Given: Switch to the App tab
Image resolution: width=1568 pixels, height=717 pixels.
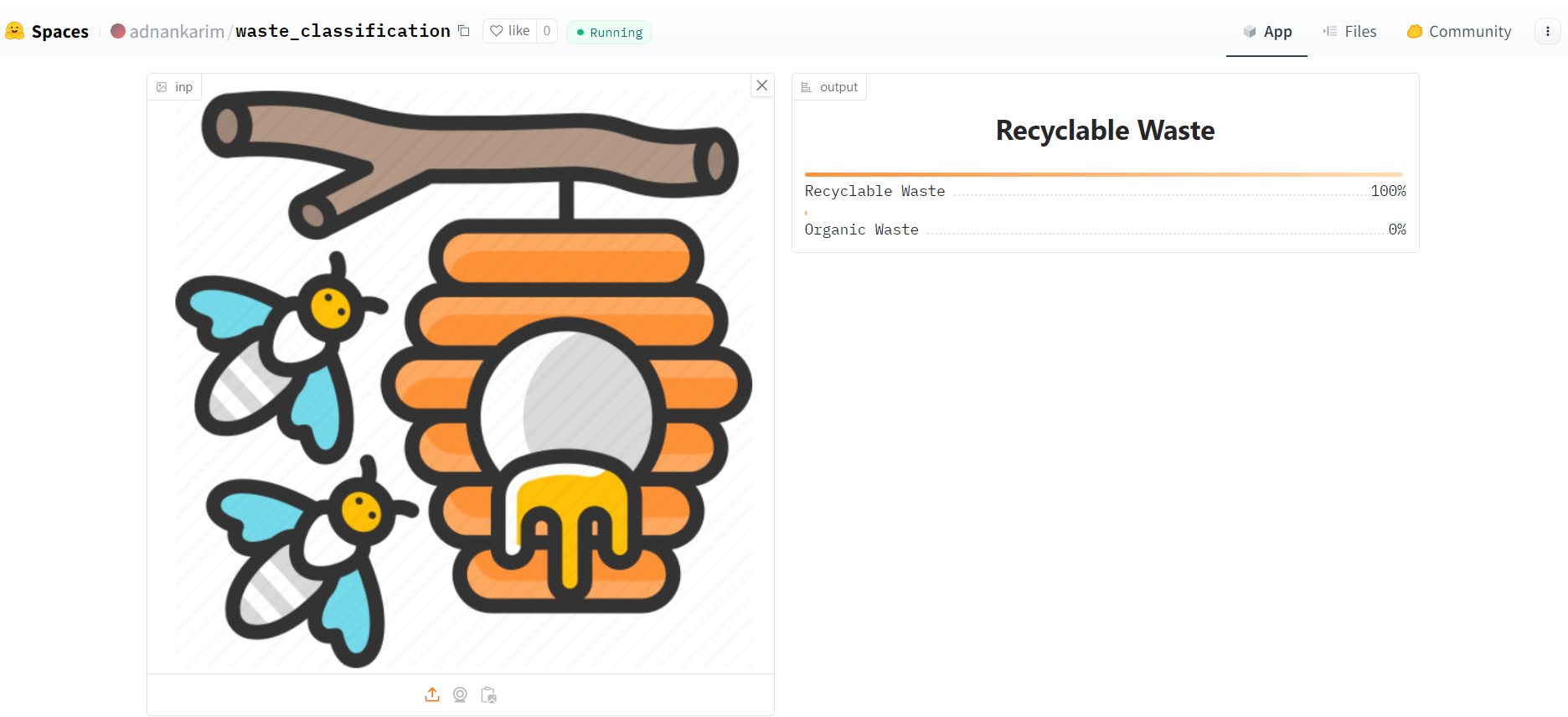Looking at the screenshot, I should point(1266,31).
